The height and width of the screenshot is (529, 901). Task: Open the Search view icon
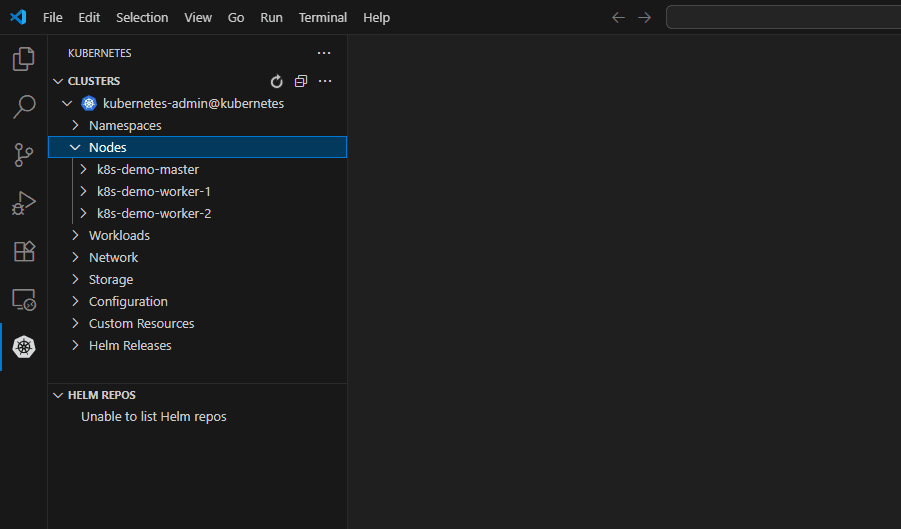23,107
